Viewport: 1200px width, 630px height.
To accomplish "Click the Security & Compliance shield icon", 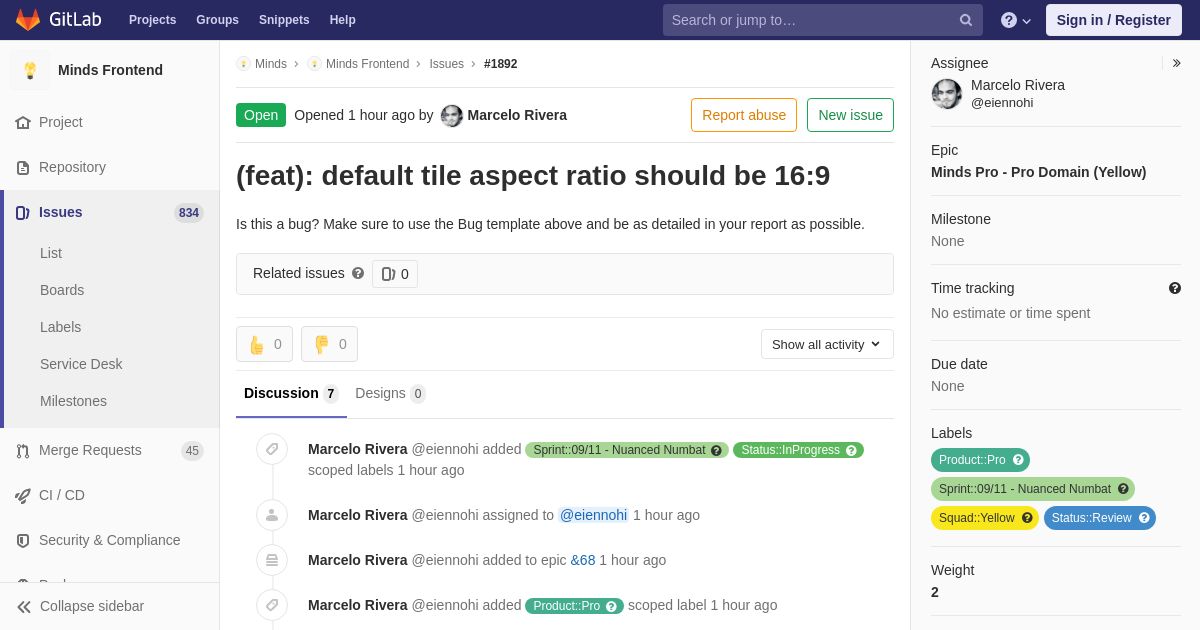I will click(x=23, y=540).
